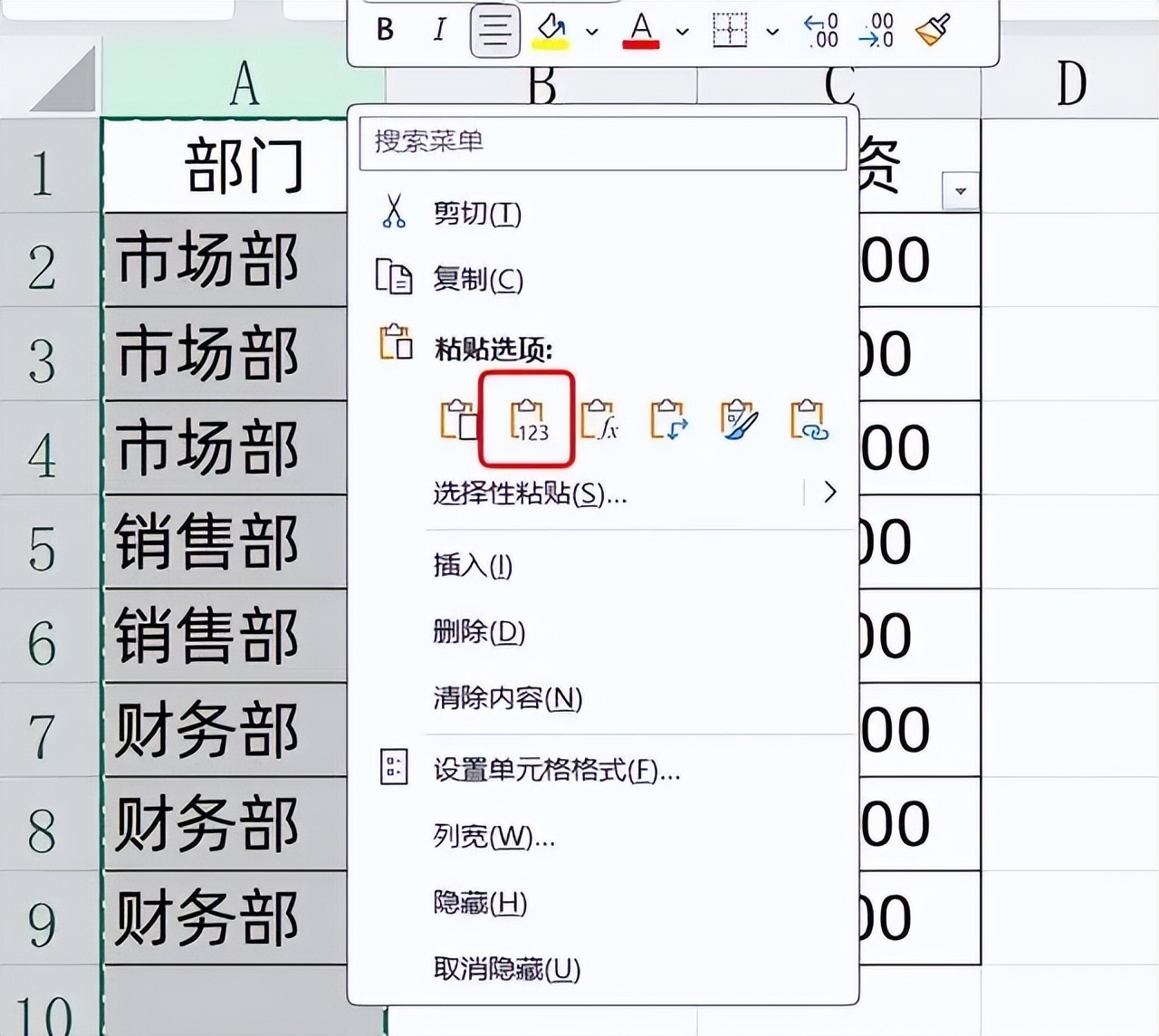This screenshot has height=1036, width=1159.
Task: Choose 剪切(T) from context menu
Action: [x=477, y=214]
